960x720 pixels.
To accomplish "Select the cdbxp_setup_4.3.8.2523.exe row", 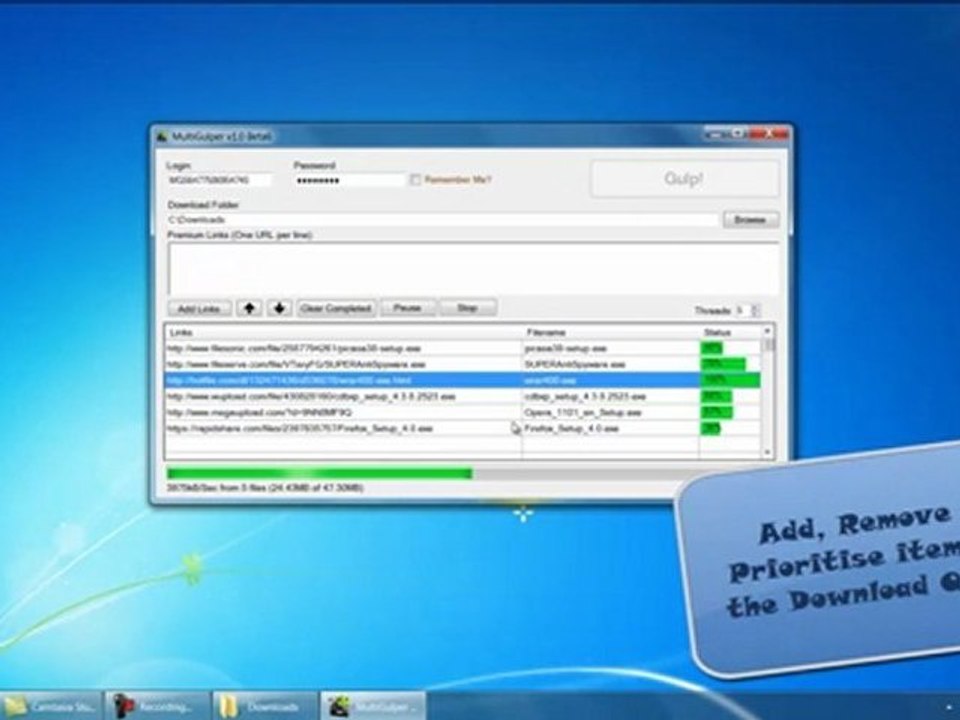I will [463, 397].
